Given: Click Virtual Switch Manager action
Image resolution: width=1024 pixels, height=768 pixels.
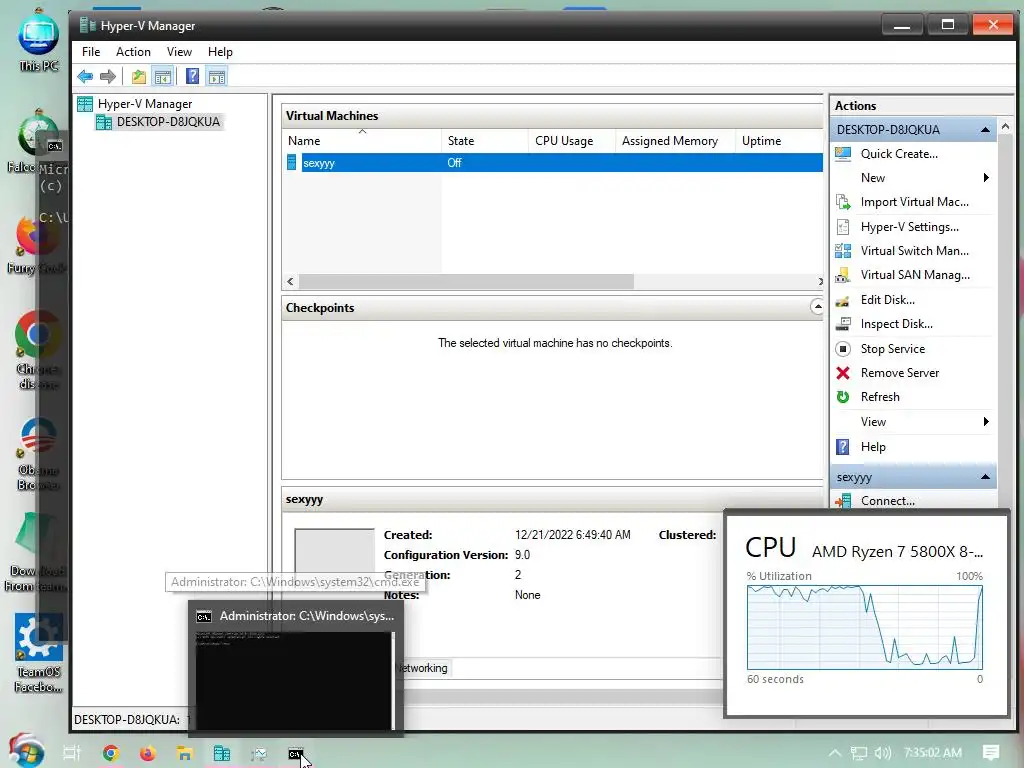Looking at the screenshot, I should click(914, 251).
